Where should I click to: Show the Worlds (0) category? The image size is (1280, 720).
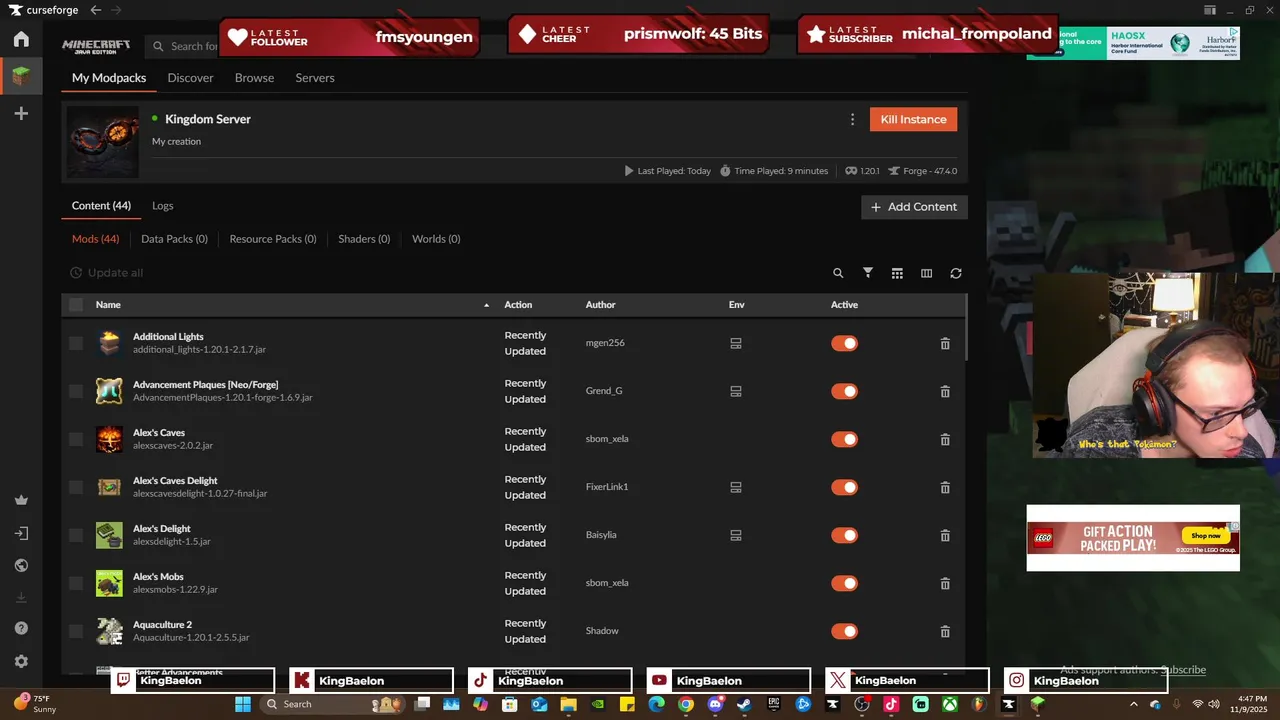(436, 239)
